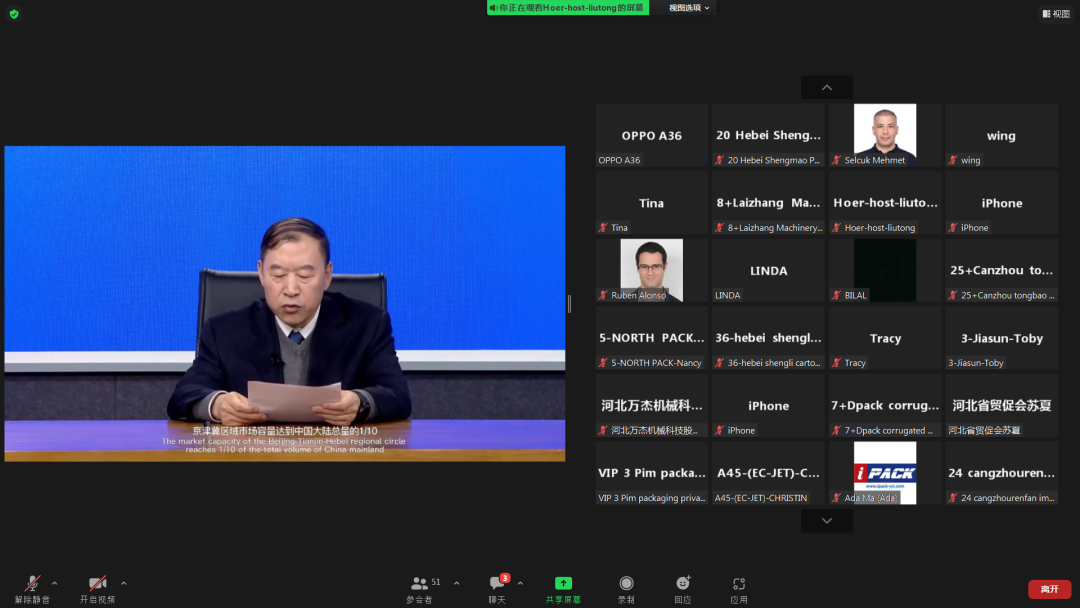Collapse the video gallery with top chevron
Viewport: 1080px width, 608px height.
click(x=826, y=87)
